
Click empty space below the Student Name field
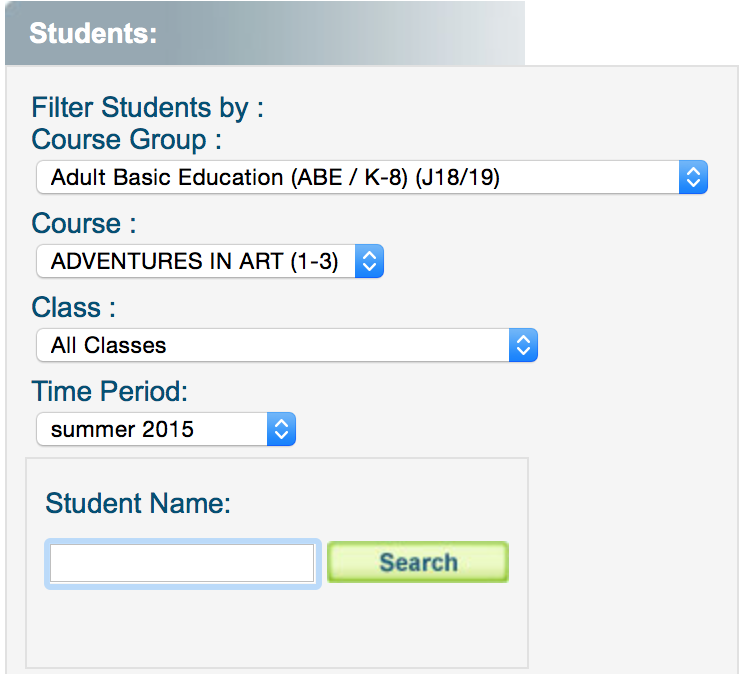point(275,625)
